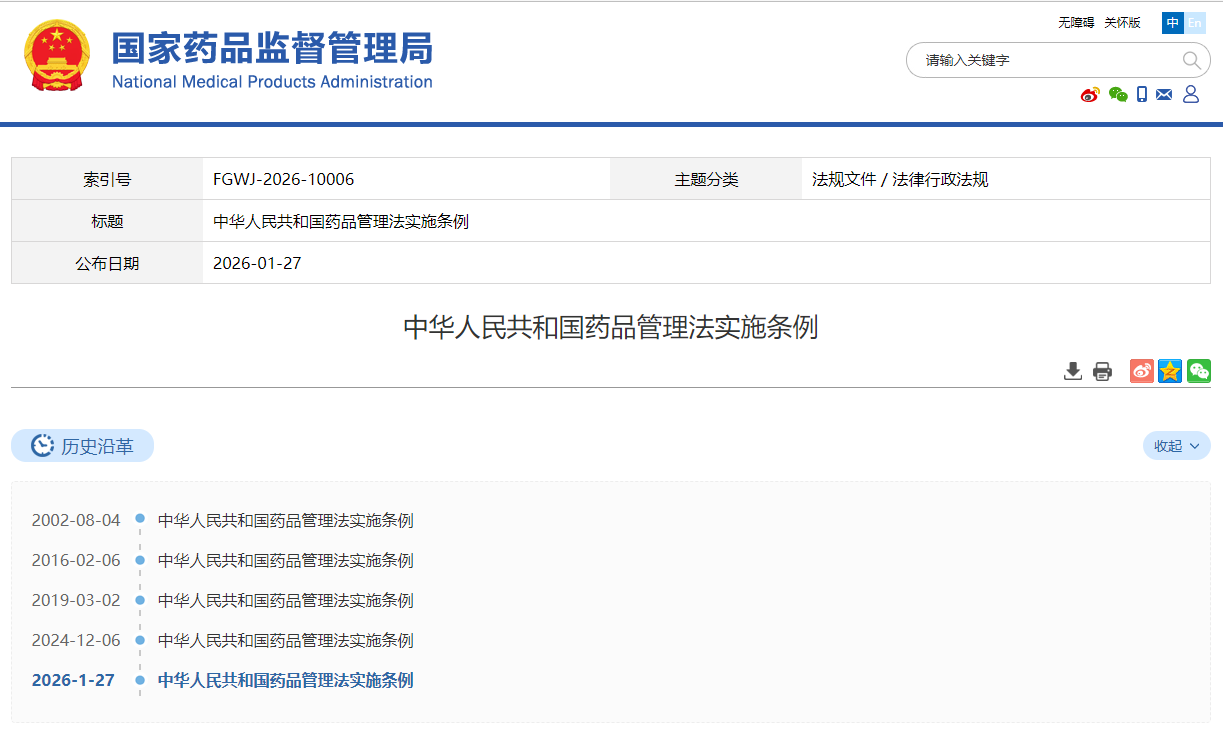Collapse history with 收起 button
Screen dimensions: 1223x730
pos(1176,446)
